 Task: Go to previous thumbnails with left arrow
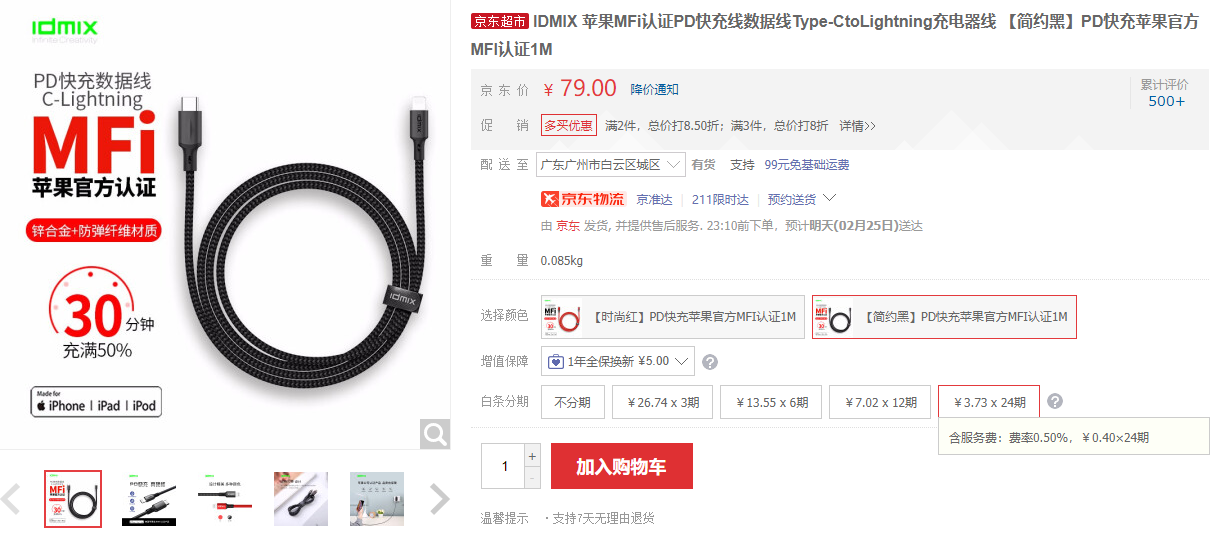coord(11,498)
